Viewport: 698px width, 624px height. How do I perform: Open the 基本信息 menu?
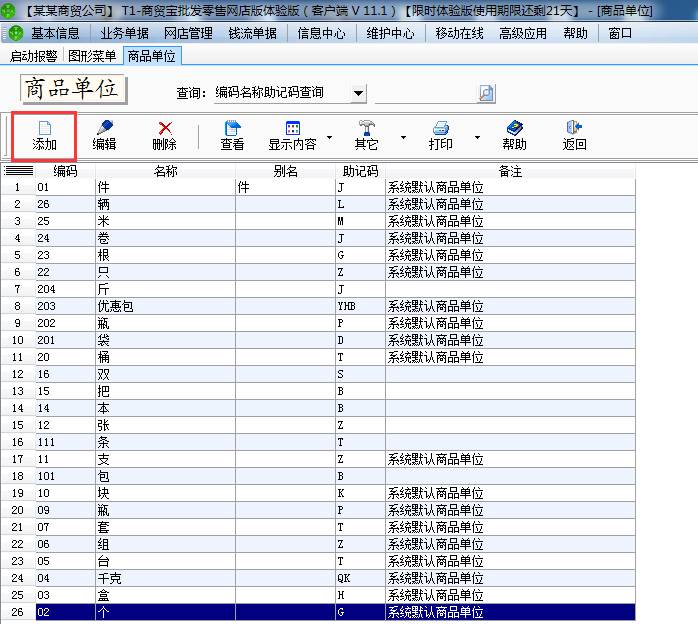55,33
